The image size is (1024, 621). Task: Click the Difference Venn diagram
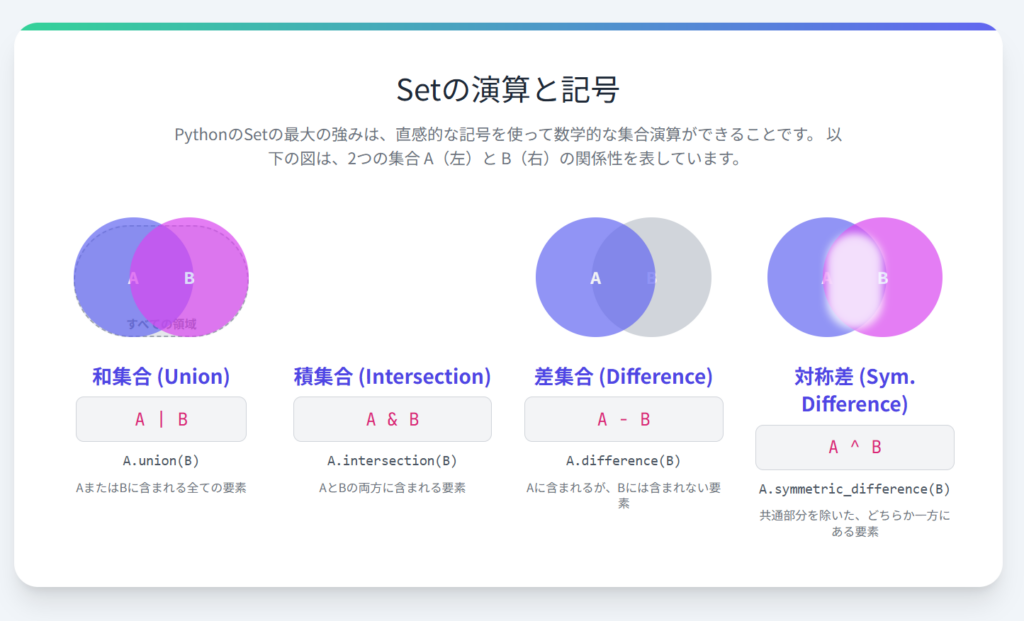coord(623,277)
